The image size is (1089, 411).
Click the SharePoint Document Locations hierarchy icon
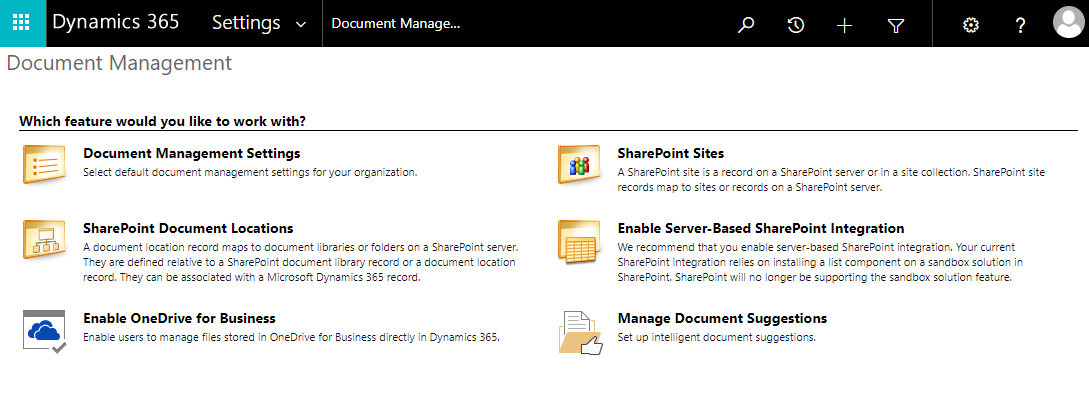[44, 240]
